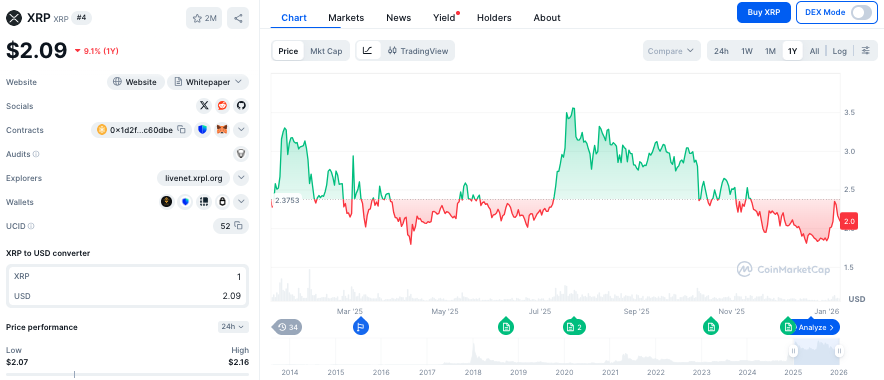Image resolution: width=884 pixels, height=380 pixels.
Task: Click the audit badge icon in Audits row
Action: tap(241, 154)
